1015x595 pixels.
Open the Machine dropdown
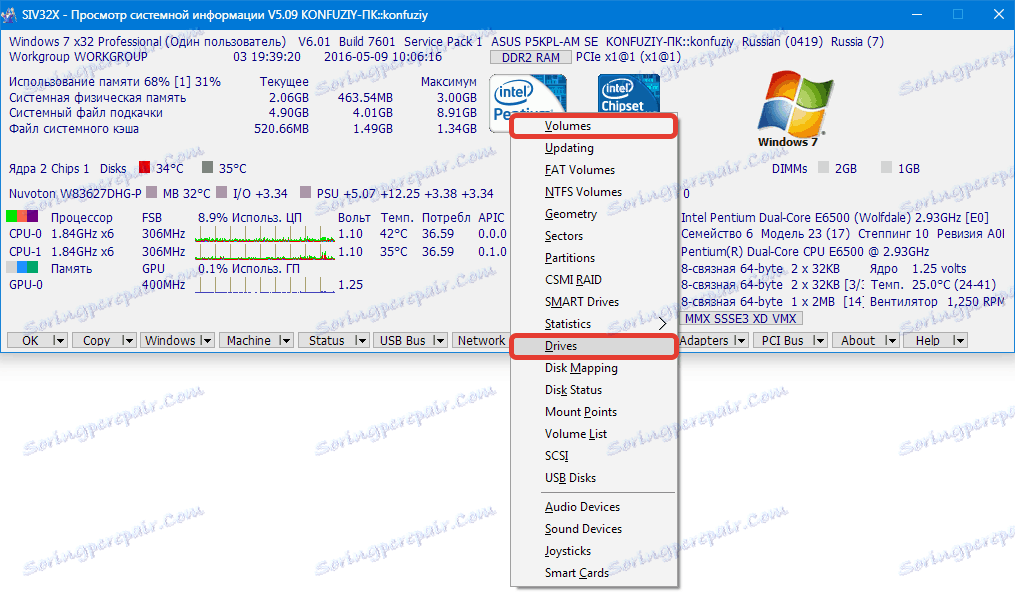(256, 340)
